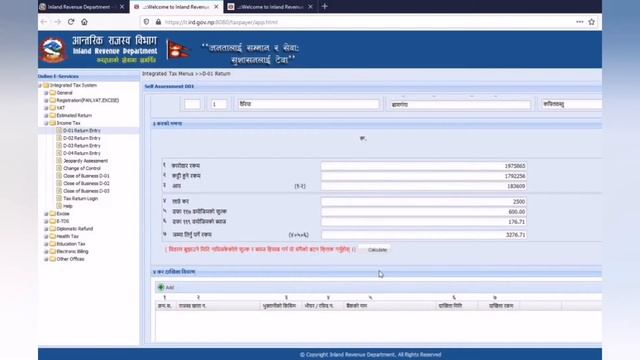
Task: Click the D-01 Return Entry page icon
Action: [59, 131]
